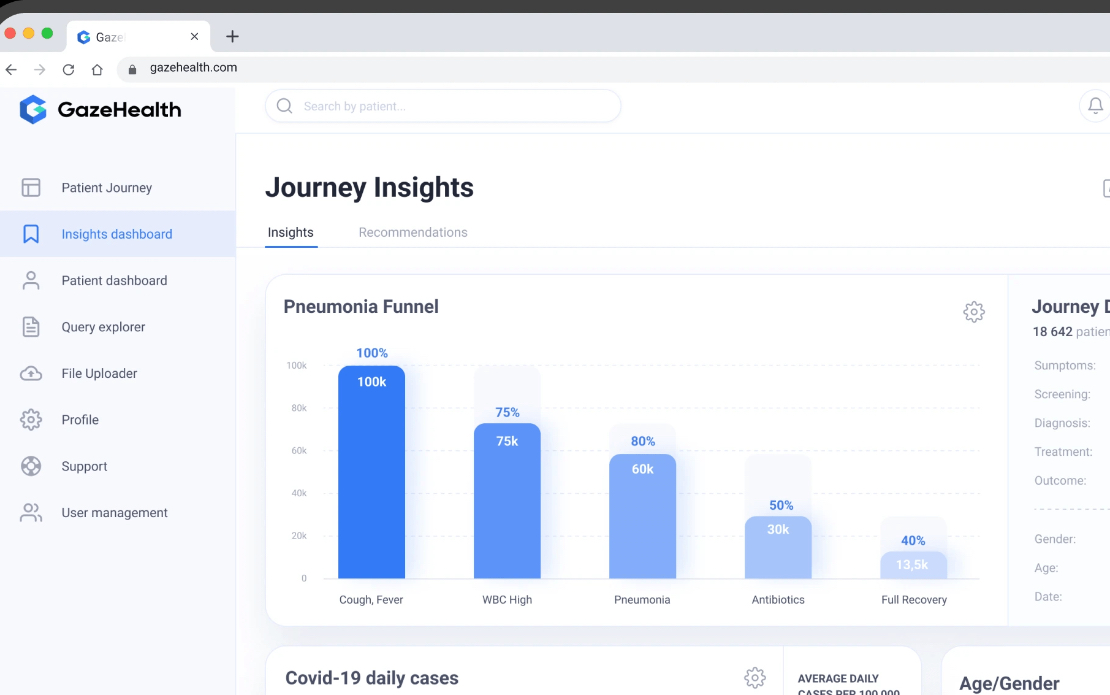Click the search magnifier icon

[x=285, y=105]
